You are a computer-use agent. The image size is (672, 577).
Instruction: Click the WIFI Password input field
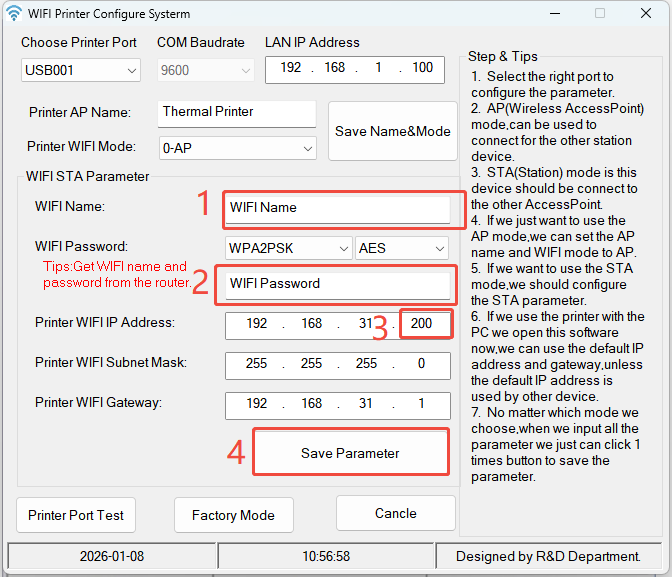pyautogui.click(x=338, y=283)
